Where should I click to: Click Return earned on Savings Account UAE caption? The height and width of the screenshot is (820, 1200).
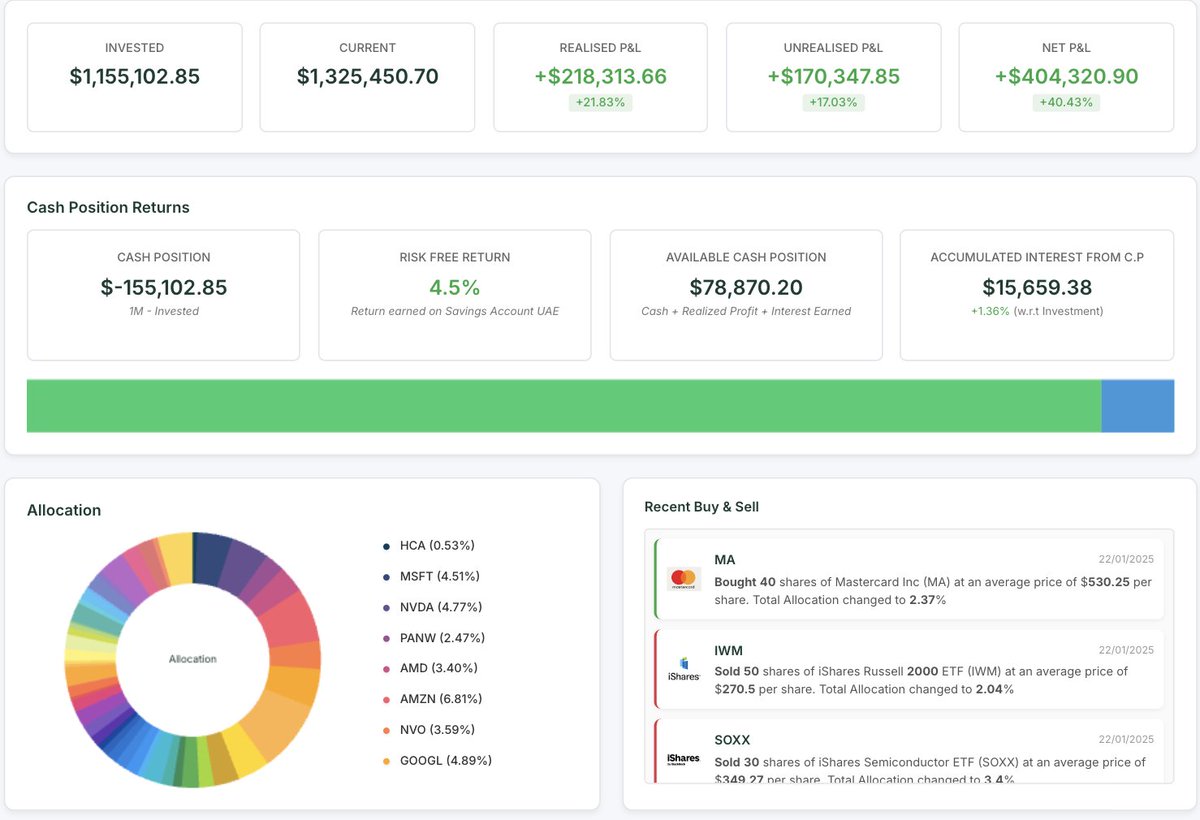455,311
